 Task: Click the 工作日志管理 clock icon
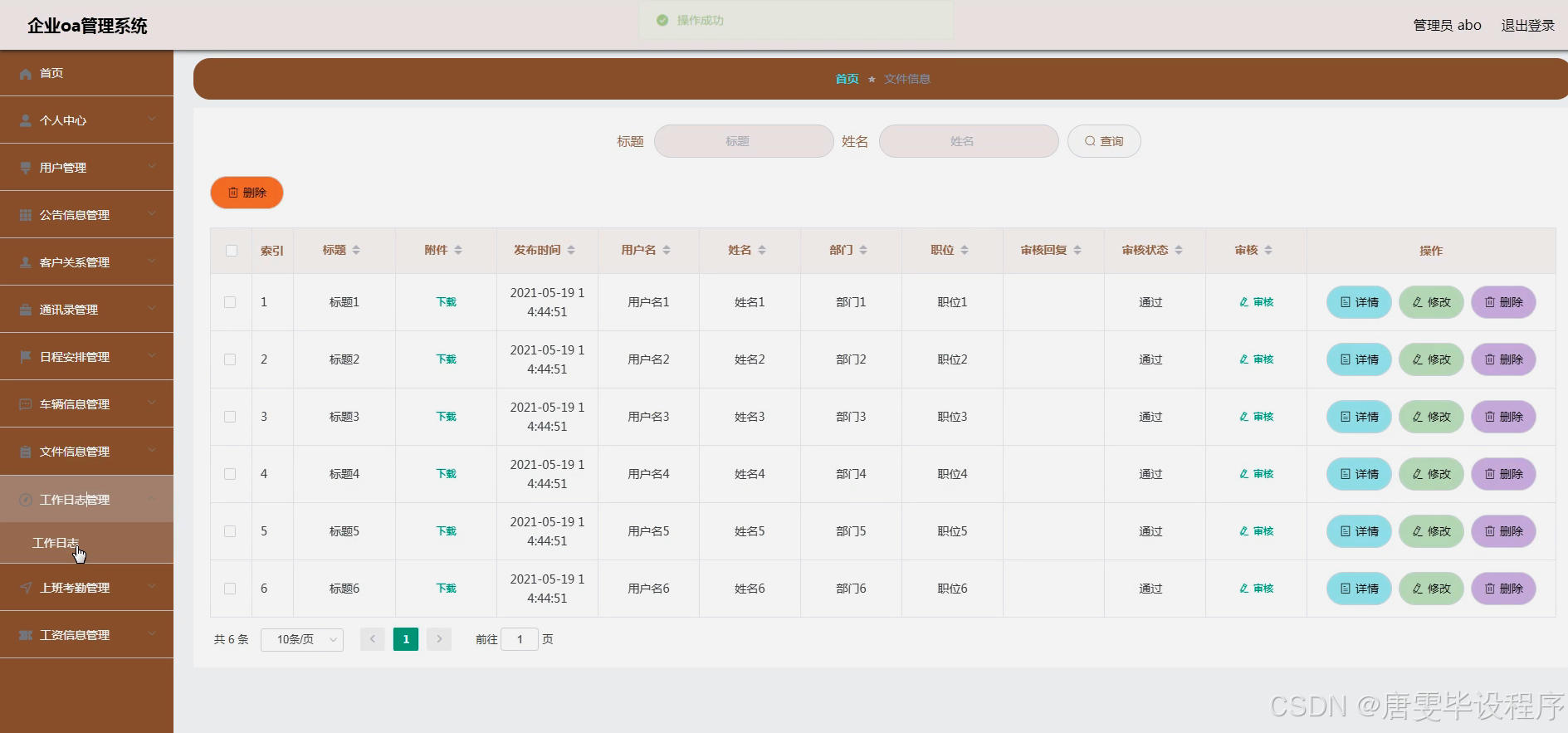tap(26, 500)
